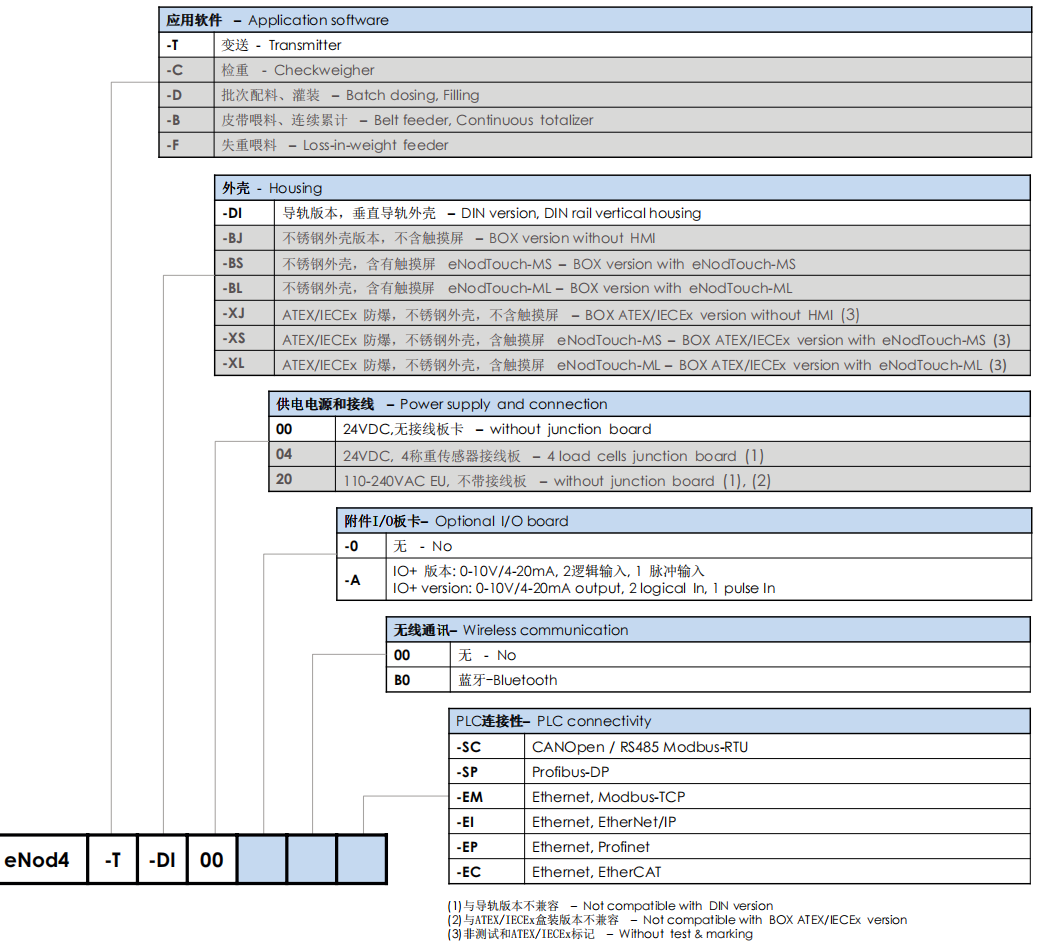Screen dimensions: 1053x947
Task: Click the '-F' Loss-in-weight feeder code
Action: [186, 144]
